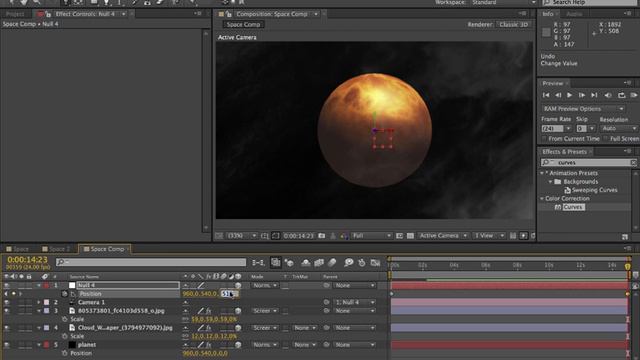The image size is (640, 360).
Task: Collapse the Color Correction effects category
Action: pyautogui.click(x=542, y=199)
